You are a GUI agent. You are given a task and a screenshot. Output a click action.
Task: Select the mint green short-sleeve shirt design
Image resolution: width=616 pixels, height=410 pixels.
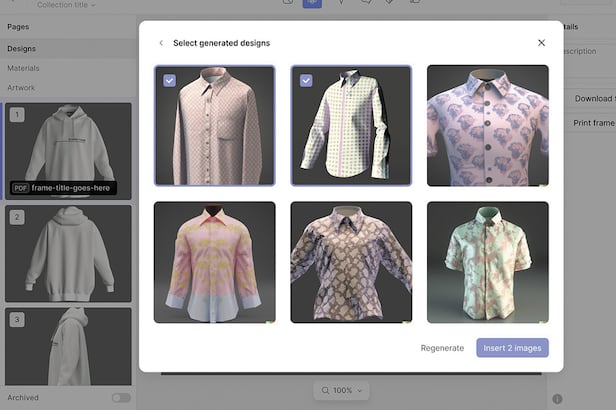point(487,262)
